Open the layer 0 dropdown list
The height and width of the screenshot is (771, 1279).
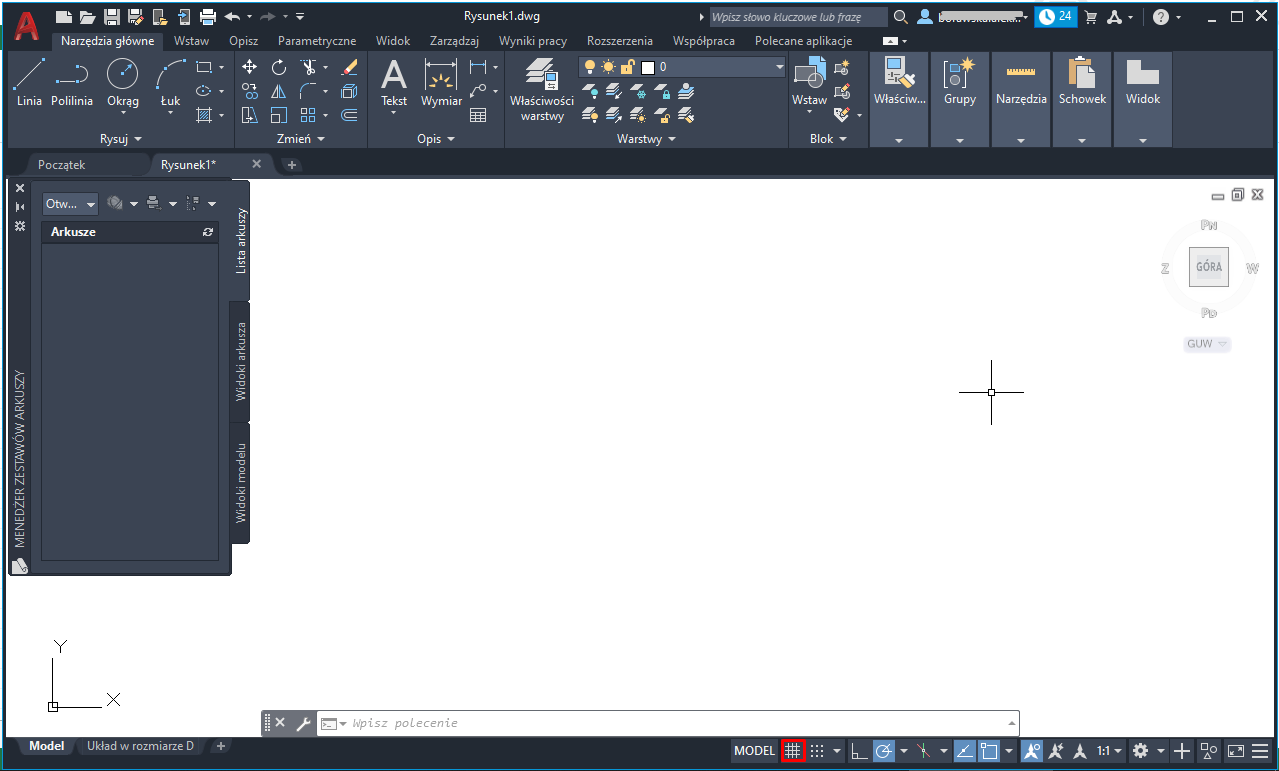[x=780, y=67]
